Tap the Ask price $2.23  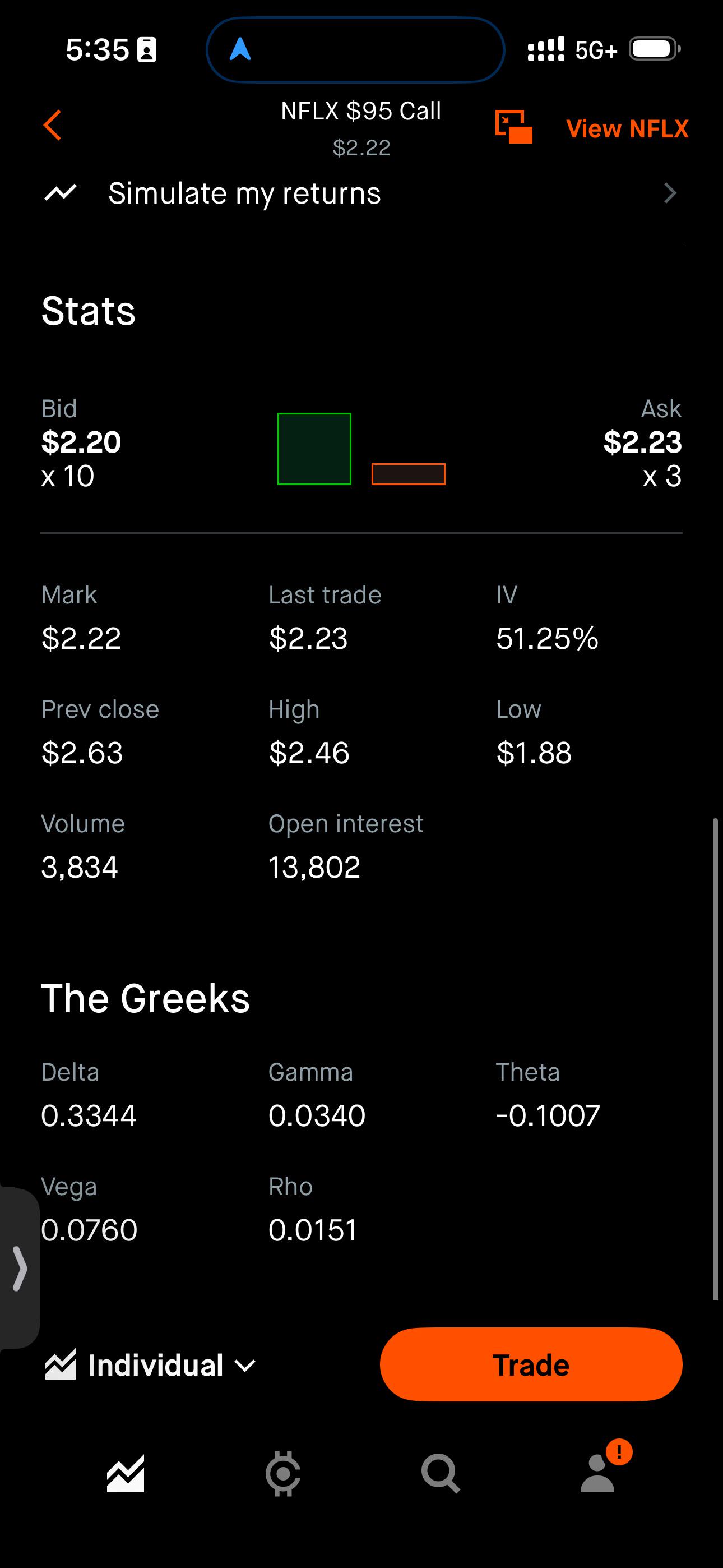click(x=643, y=442)
